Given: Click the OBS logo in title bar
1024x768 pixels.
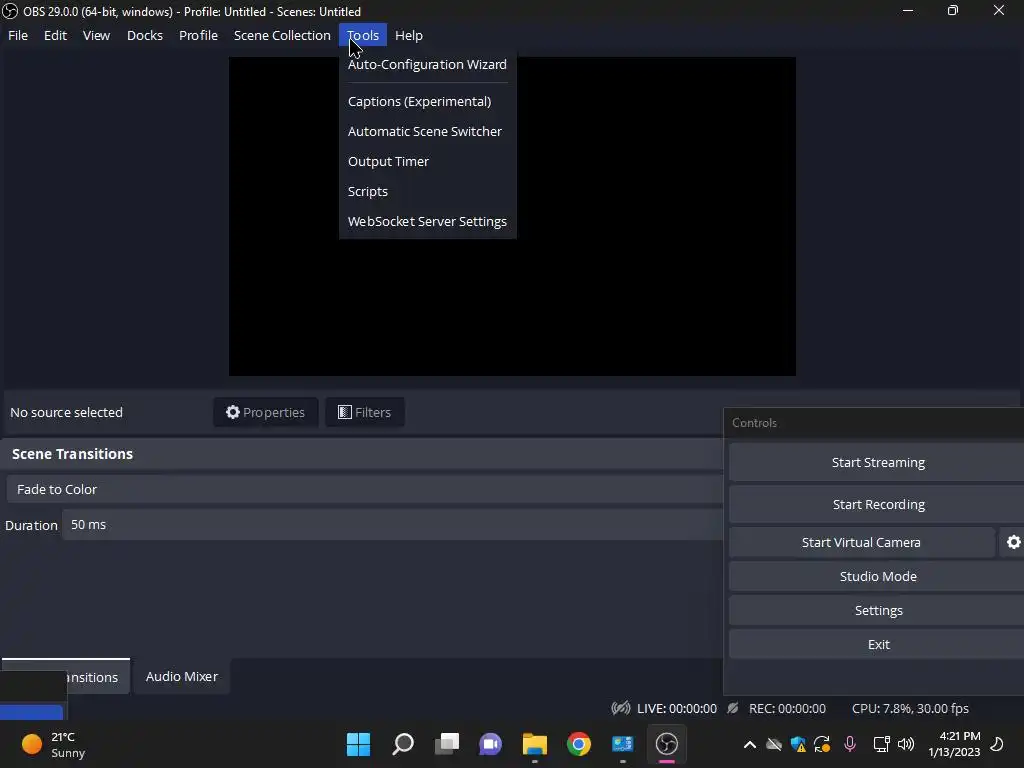Looking at the screenshot, I should [10, 11].
